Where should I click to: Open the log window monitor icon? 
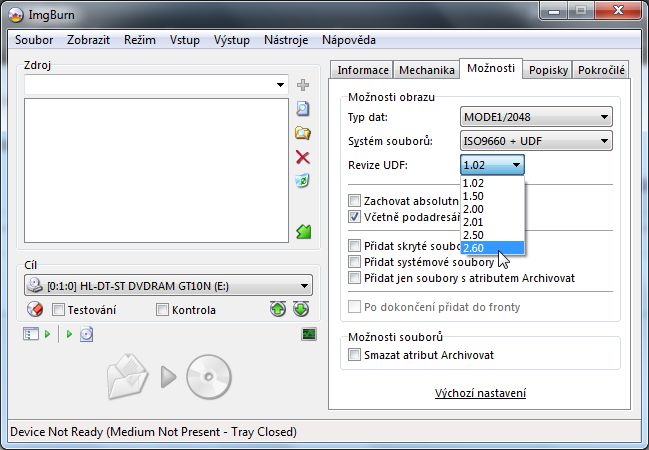coord(309,334)
